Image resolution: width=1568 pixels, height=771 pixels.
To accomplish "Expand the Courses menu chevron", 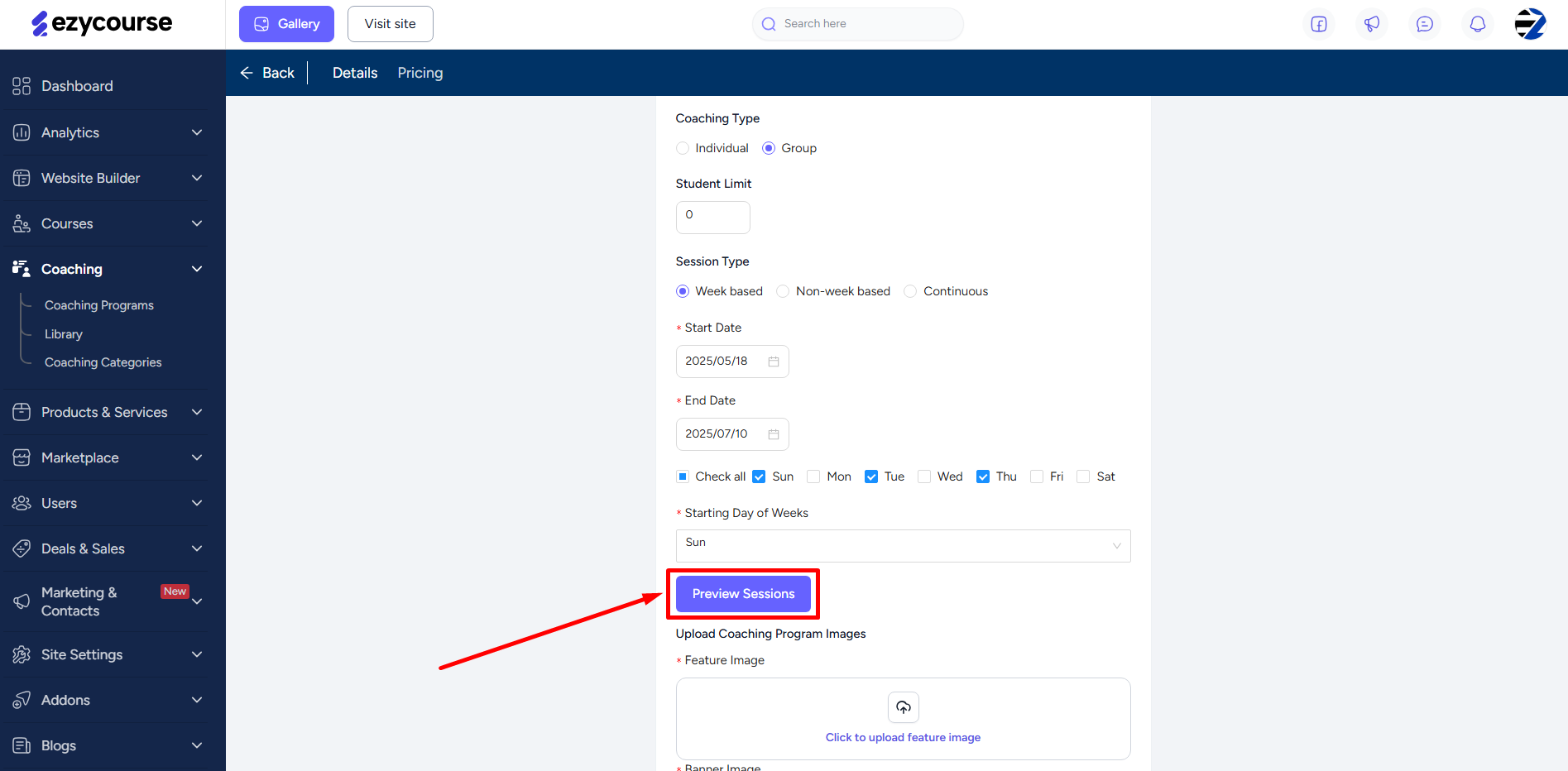I will tap(197, 223).
